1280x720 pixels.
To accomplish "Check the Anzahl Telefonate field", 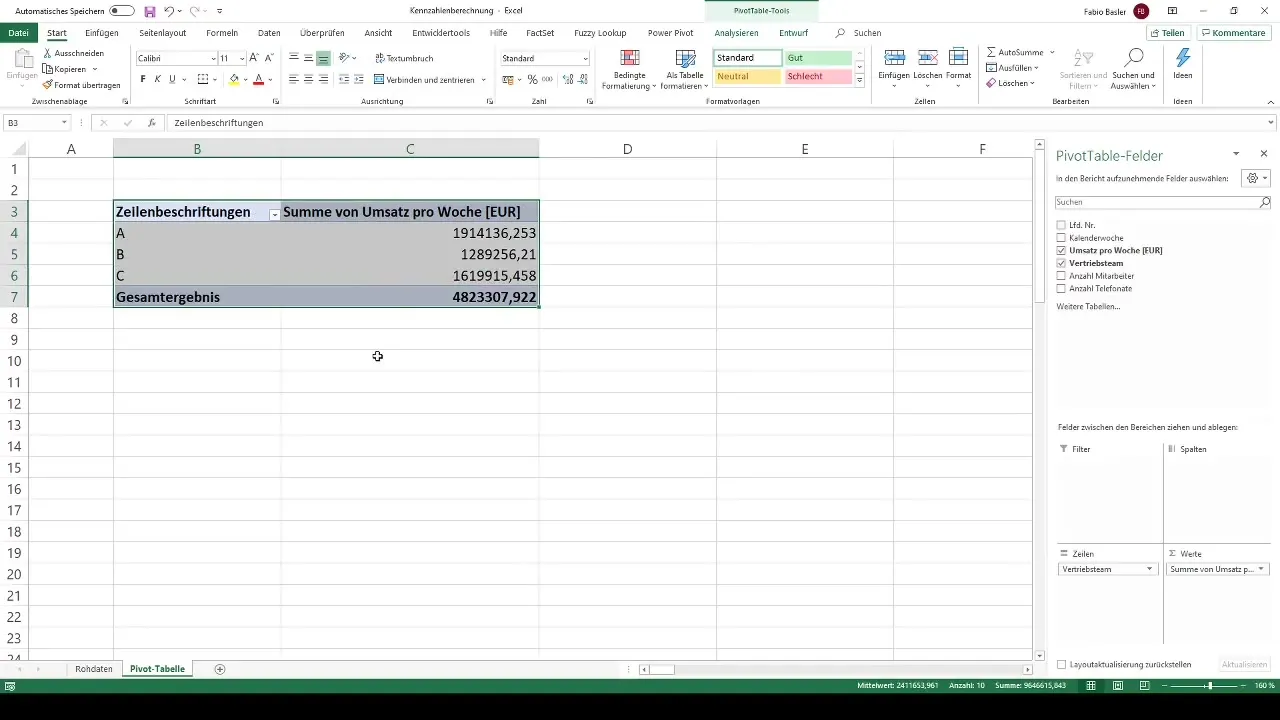I will (1061, 288).
